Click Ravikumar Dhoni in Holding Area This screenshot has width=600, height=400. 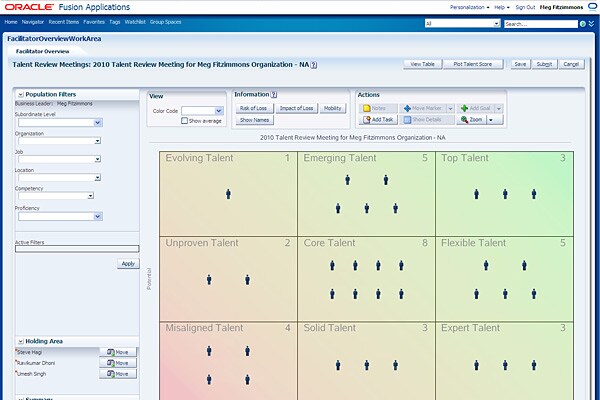pyautogui.click(x=36, y=363)
